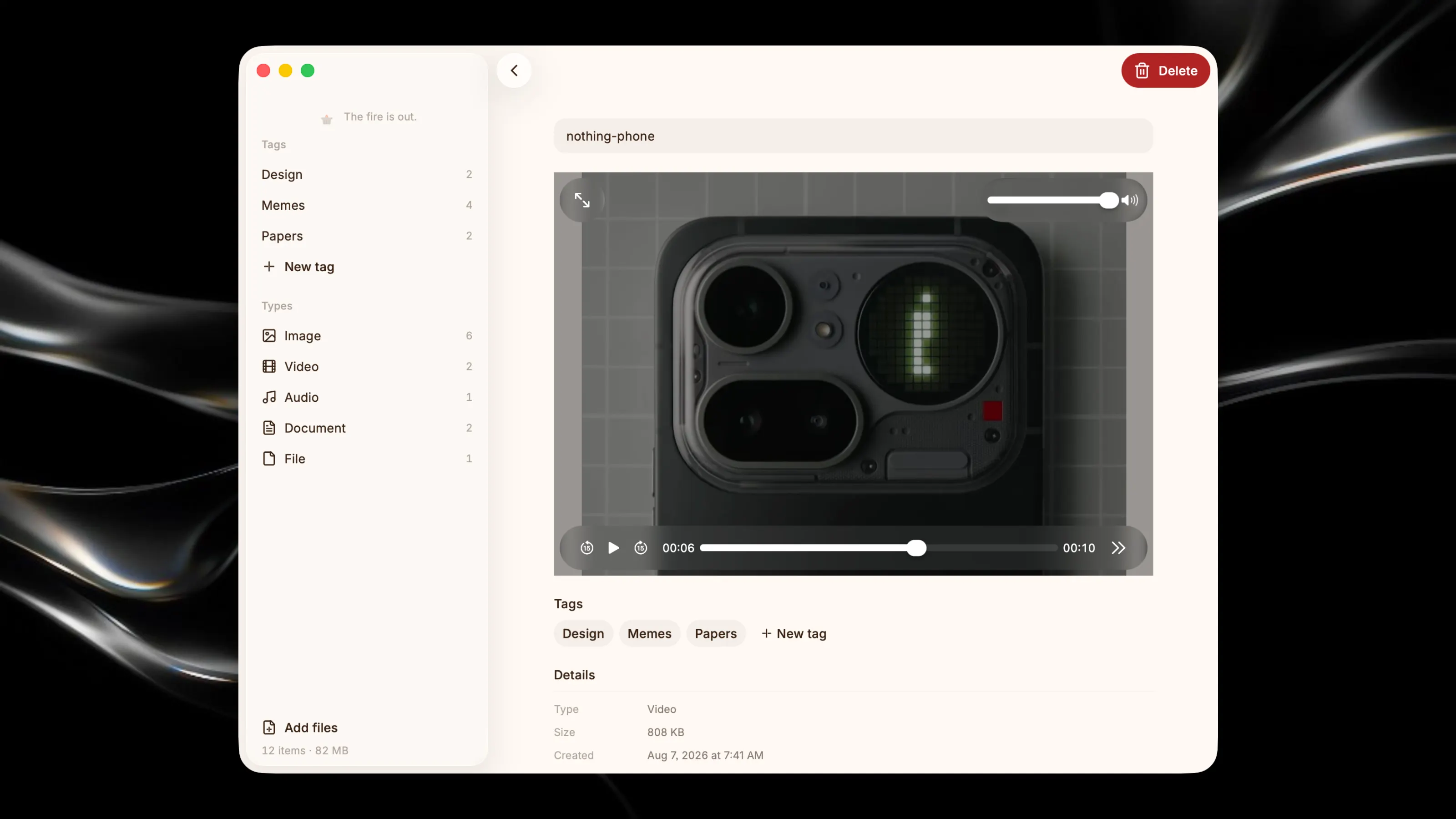Image resolution: width=1456 pixels, height=819 pixels.
Task: Expand video to fullscreen
Action: point(582,200)
